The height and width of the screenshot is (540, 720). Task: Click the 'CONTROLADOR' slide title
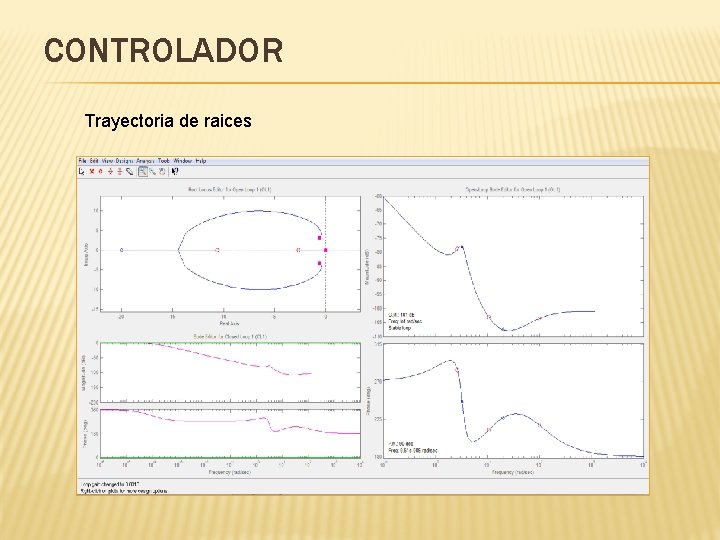(163, 51)
